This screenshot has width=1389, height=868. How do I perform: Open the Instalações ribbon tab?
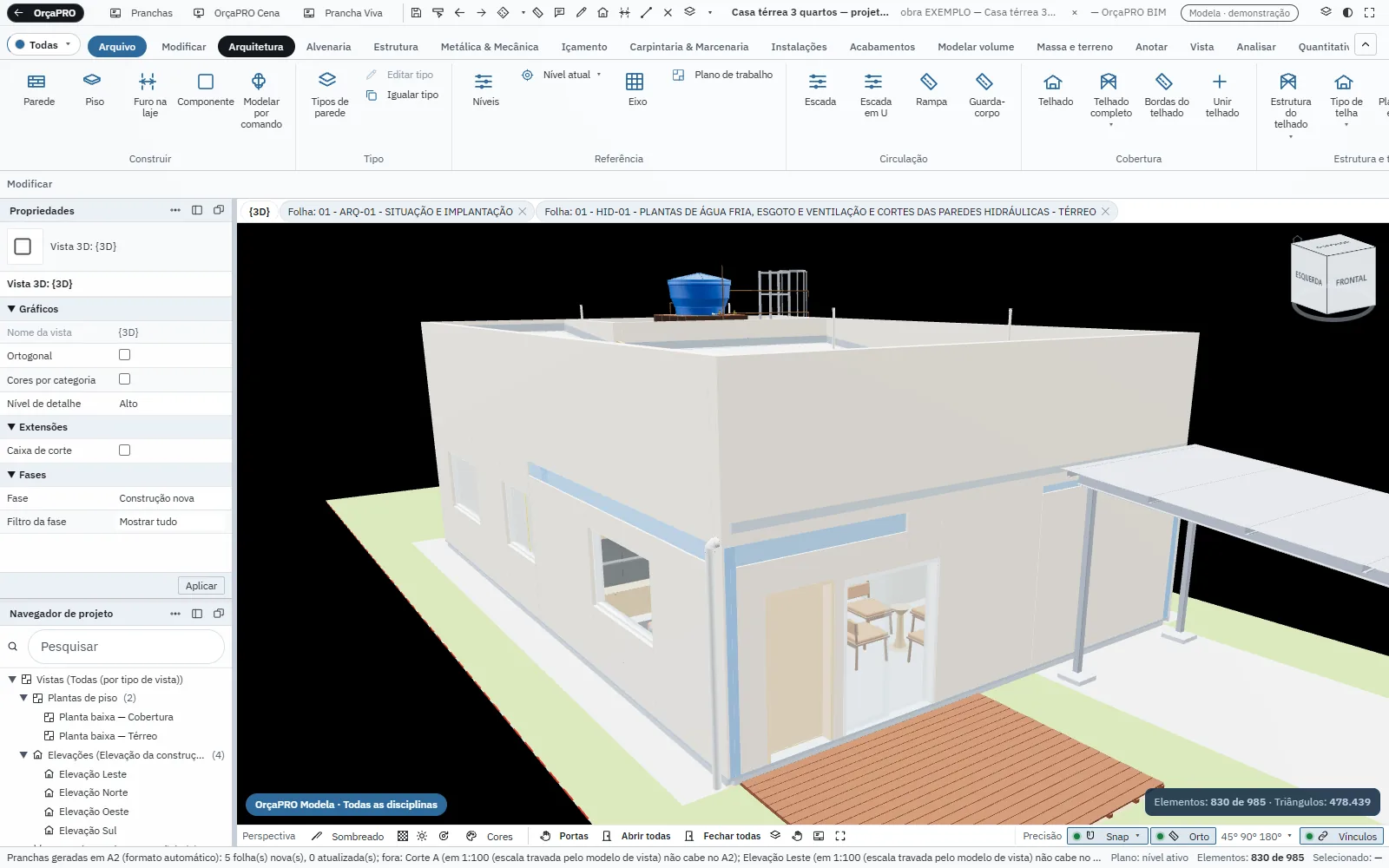[x=799, y=47]
